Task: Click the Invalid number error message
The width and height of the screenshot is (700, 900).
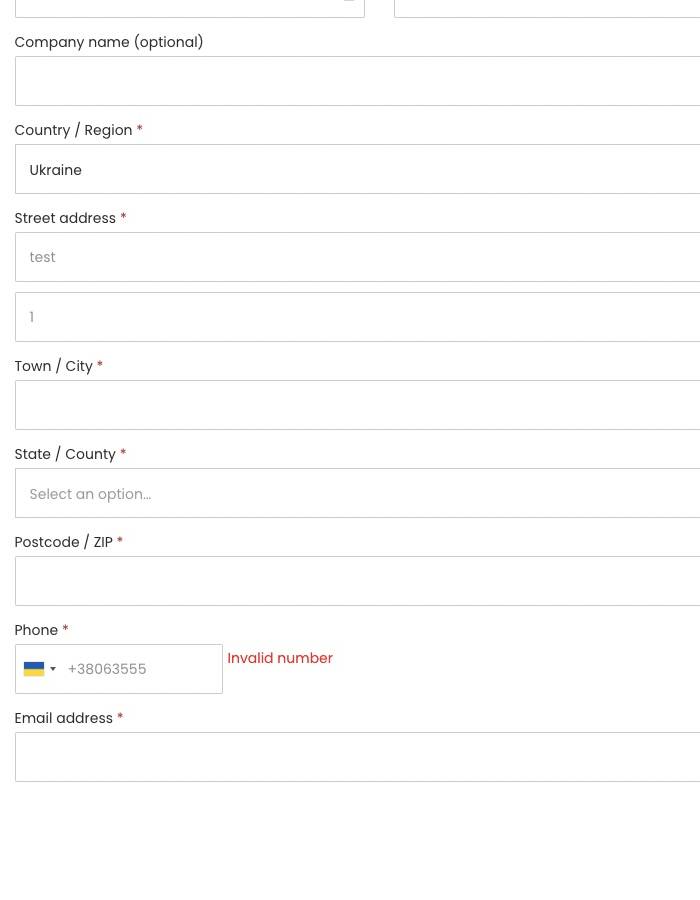Action: pyautogui.click(x=280, y=658)
